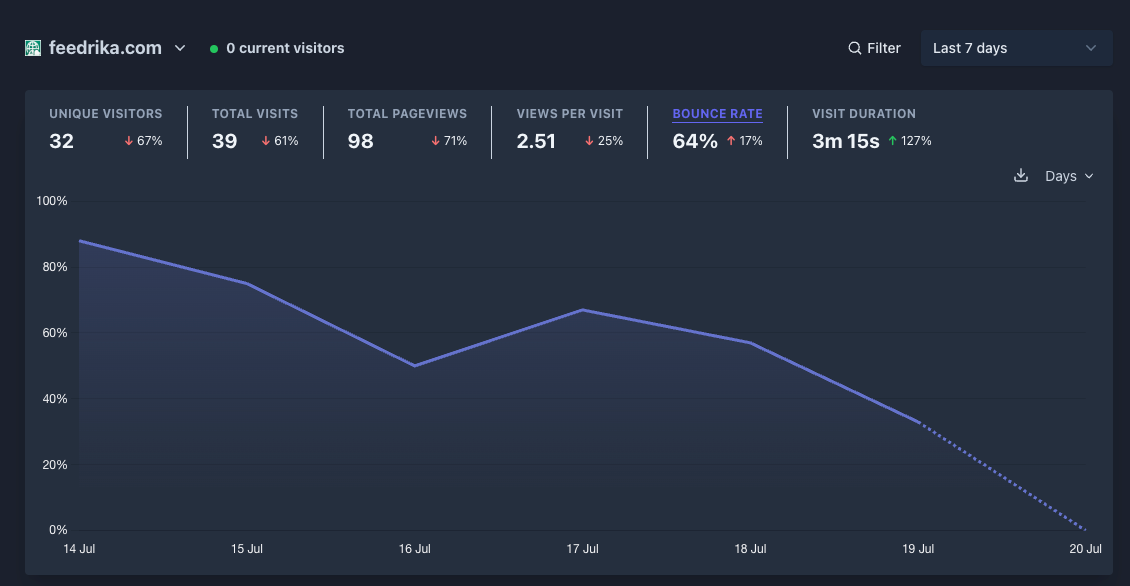Image resolution: width=1130 pixels, height=586 pixels.
Task: Click the Total Pageviews down arrow indicator
Action: pos(435,141)
